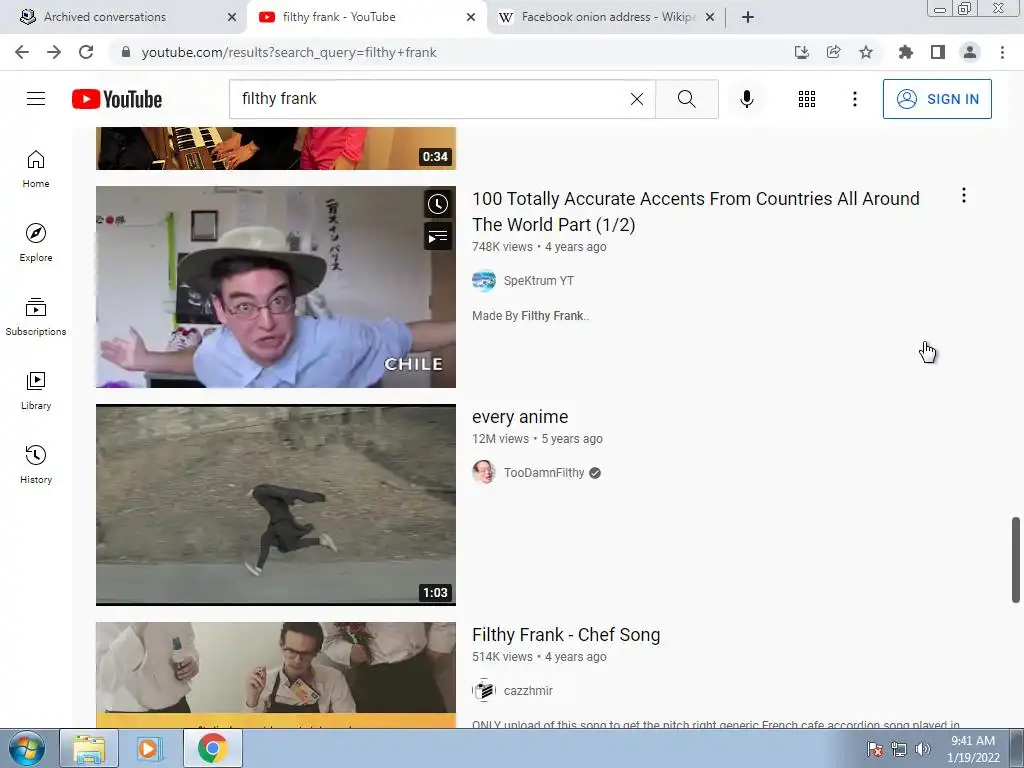Visit SpeKtrum YT channel name
This screenshot has width=1024, height=768.
(x=539, y=281)
